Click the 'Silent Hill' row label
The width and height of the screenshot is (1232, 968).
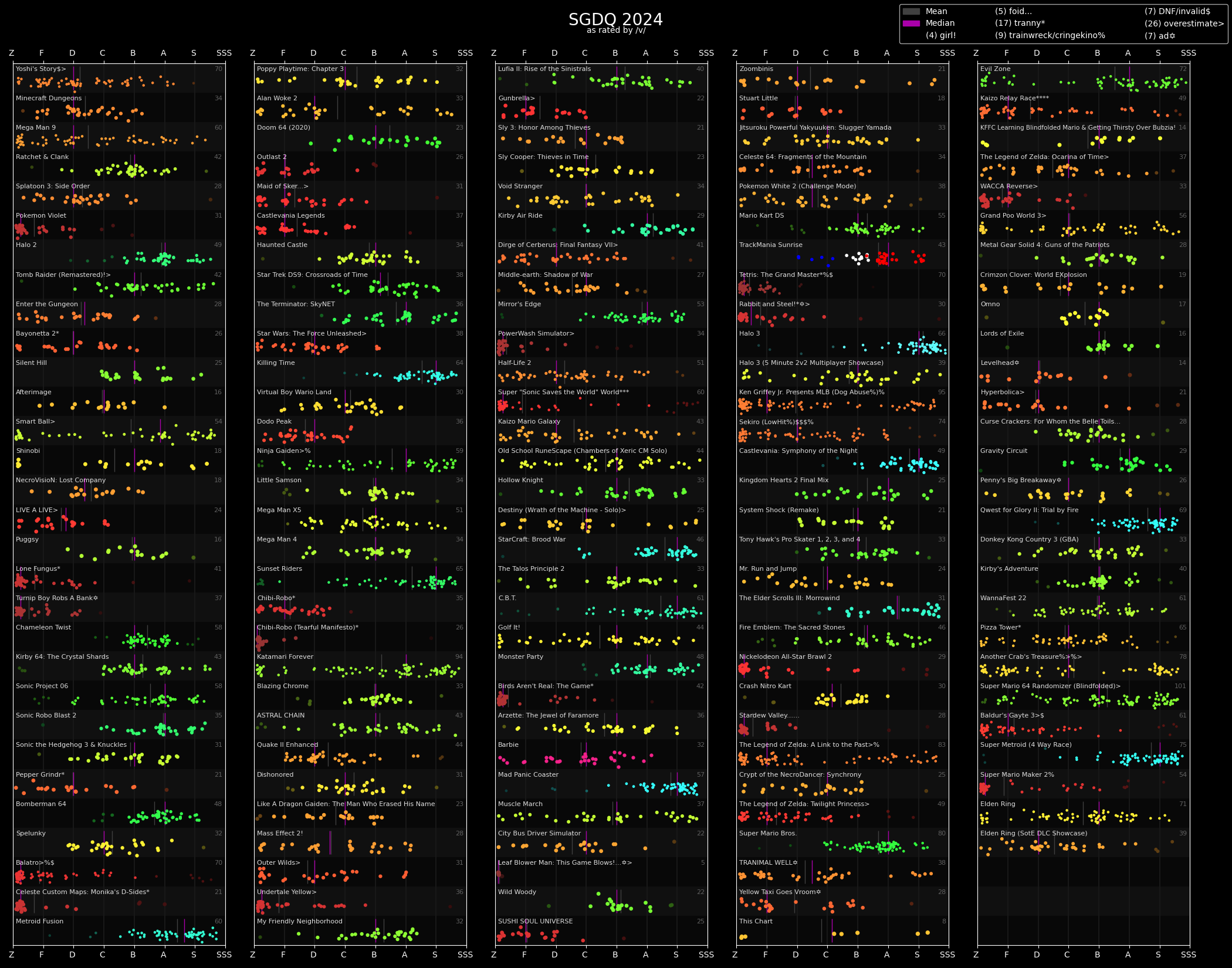click(31, 363)
